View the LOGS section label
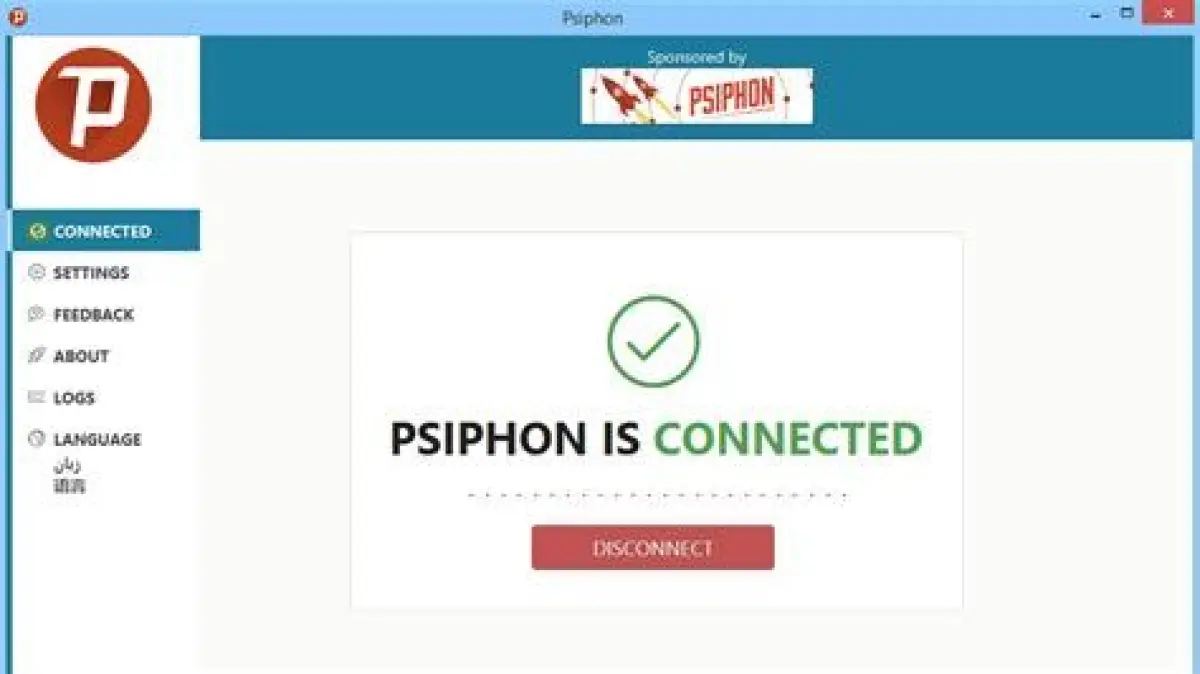The width and height of the screenshot is (1200, 674). pos(74,397)
